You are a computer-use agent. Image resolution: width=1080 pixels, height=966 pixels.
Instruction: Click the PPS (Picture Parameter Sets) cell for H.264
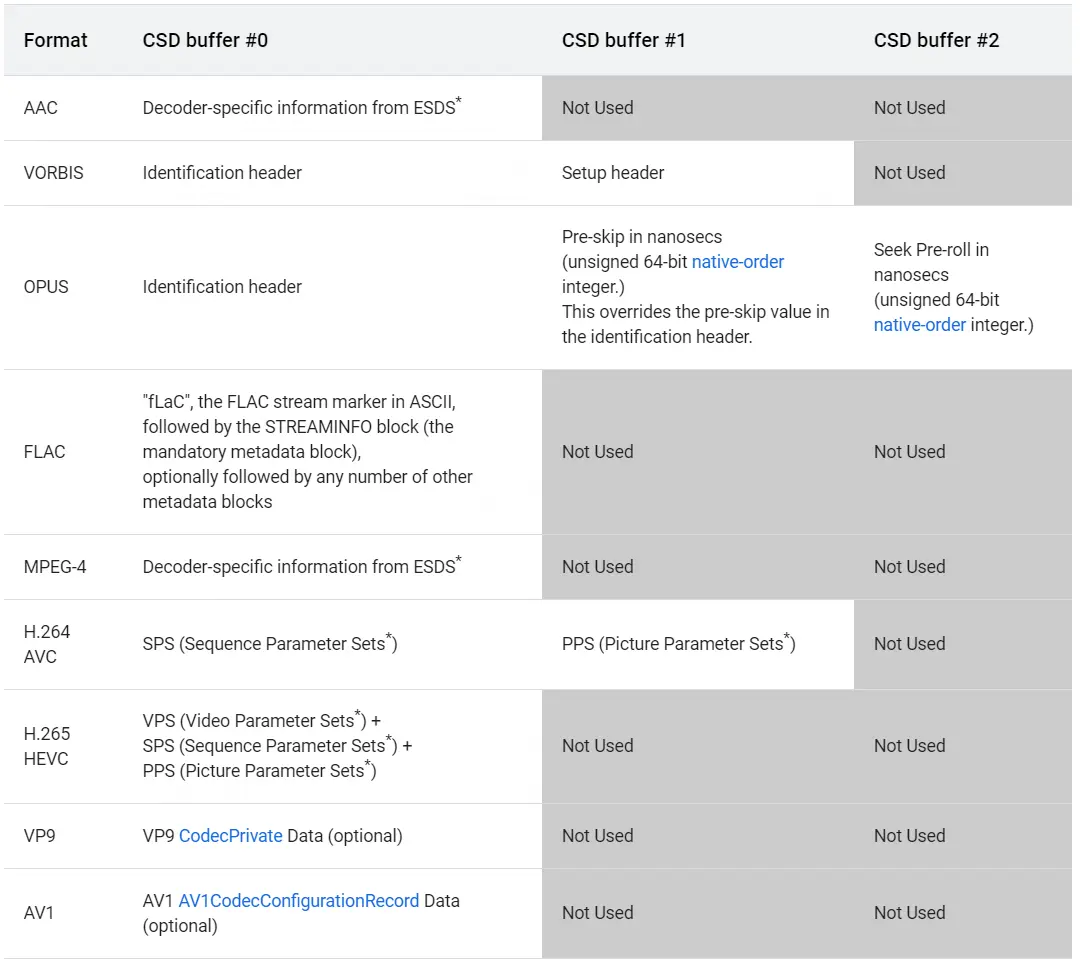point(678,644)
